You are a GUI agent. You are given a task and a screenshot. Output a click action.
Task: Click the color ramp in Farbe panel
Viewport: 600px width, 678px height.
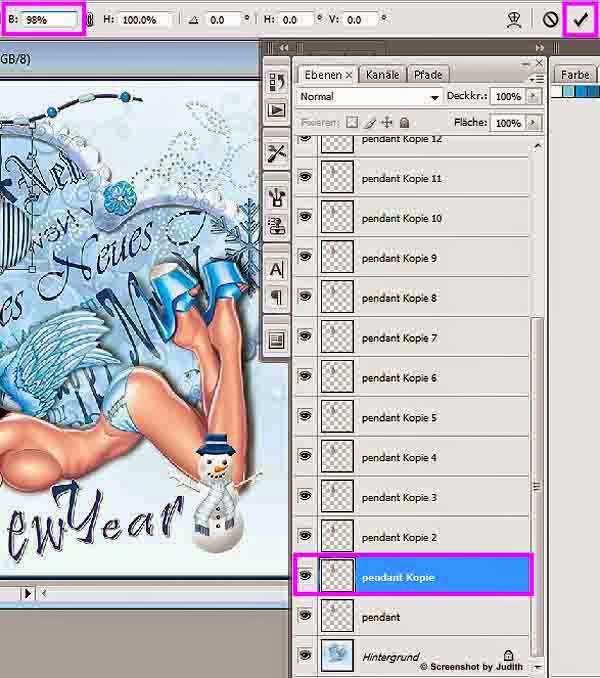pos(575,91)
